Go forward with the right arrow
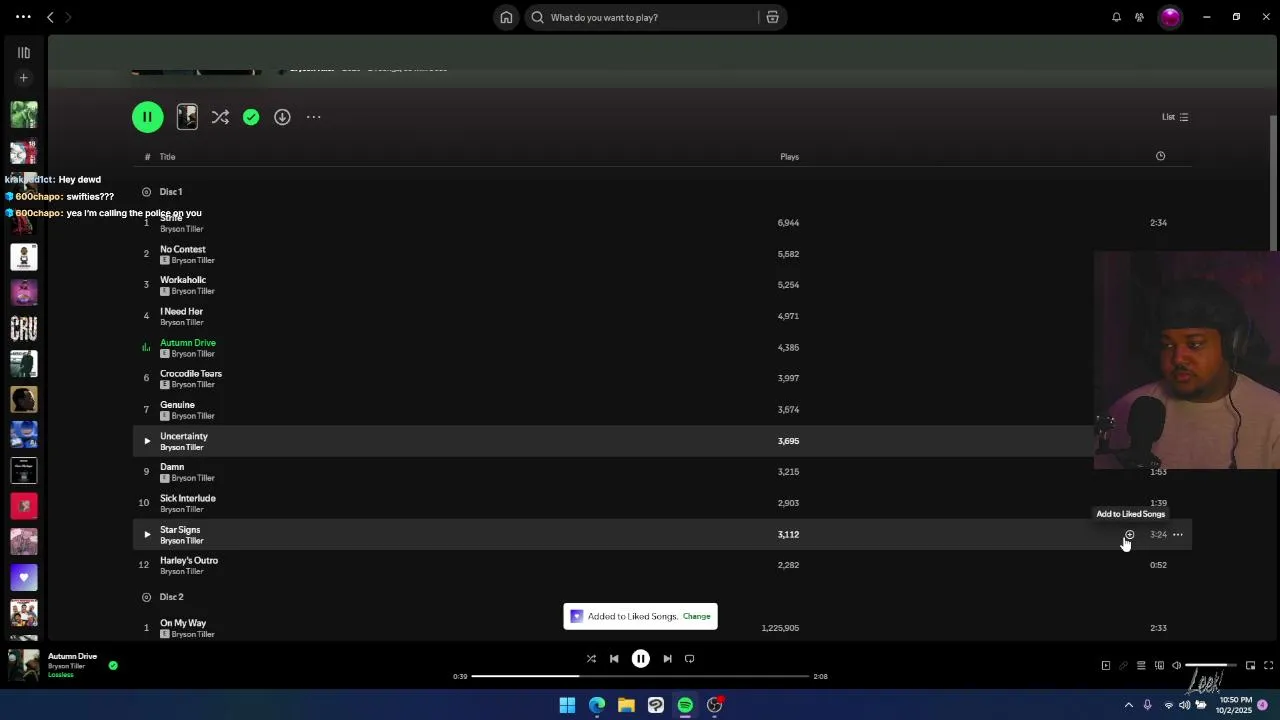This screenshot has height=720, width=1280. click(x=68, y=17)
